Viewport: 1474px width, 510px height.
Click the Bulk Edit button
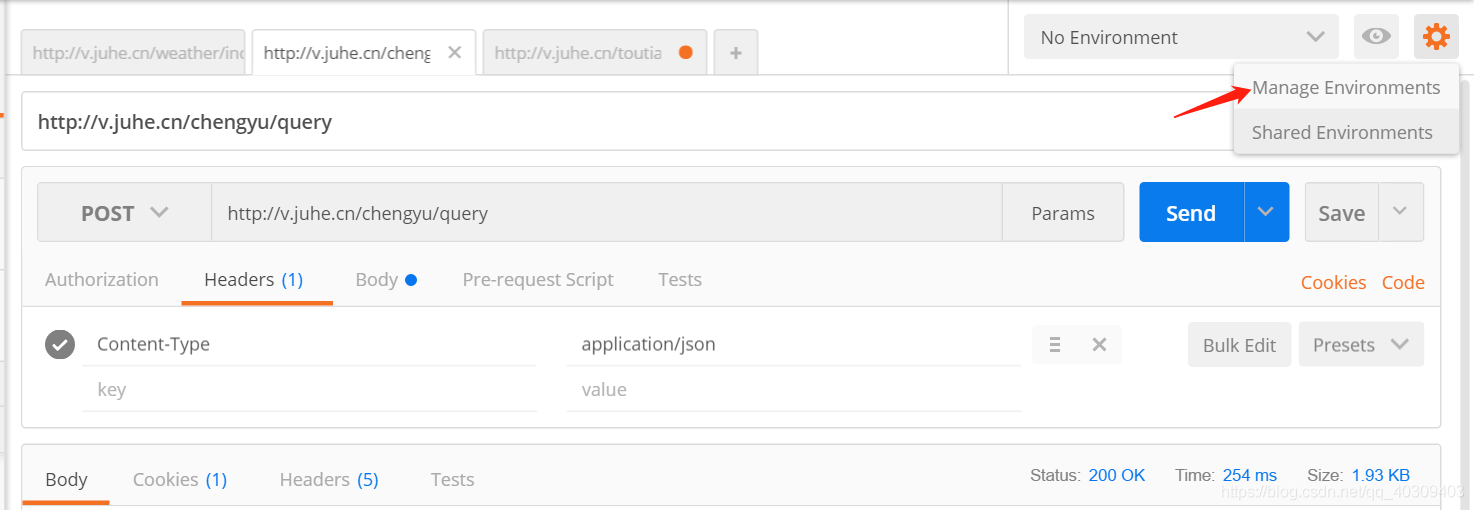(1239, 345)
